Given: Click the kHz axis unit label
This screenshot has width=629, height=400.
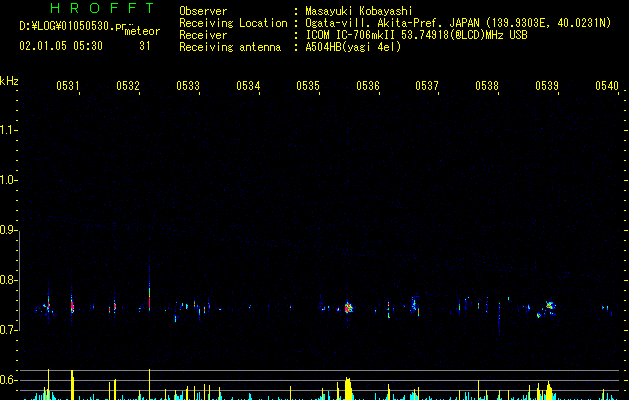Looking at the screenshot, I should coord(9,81).
